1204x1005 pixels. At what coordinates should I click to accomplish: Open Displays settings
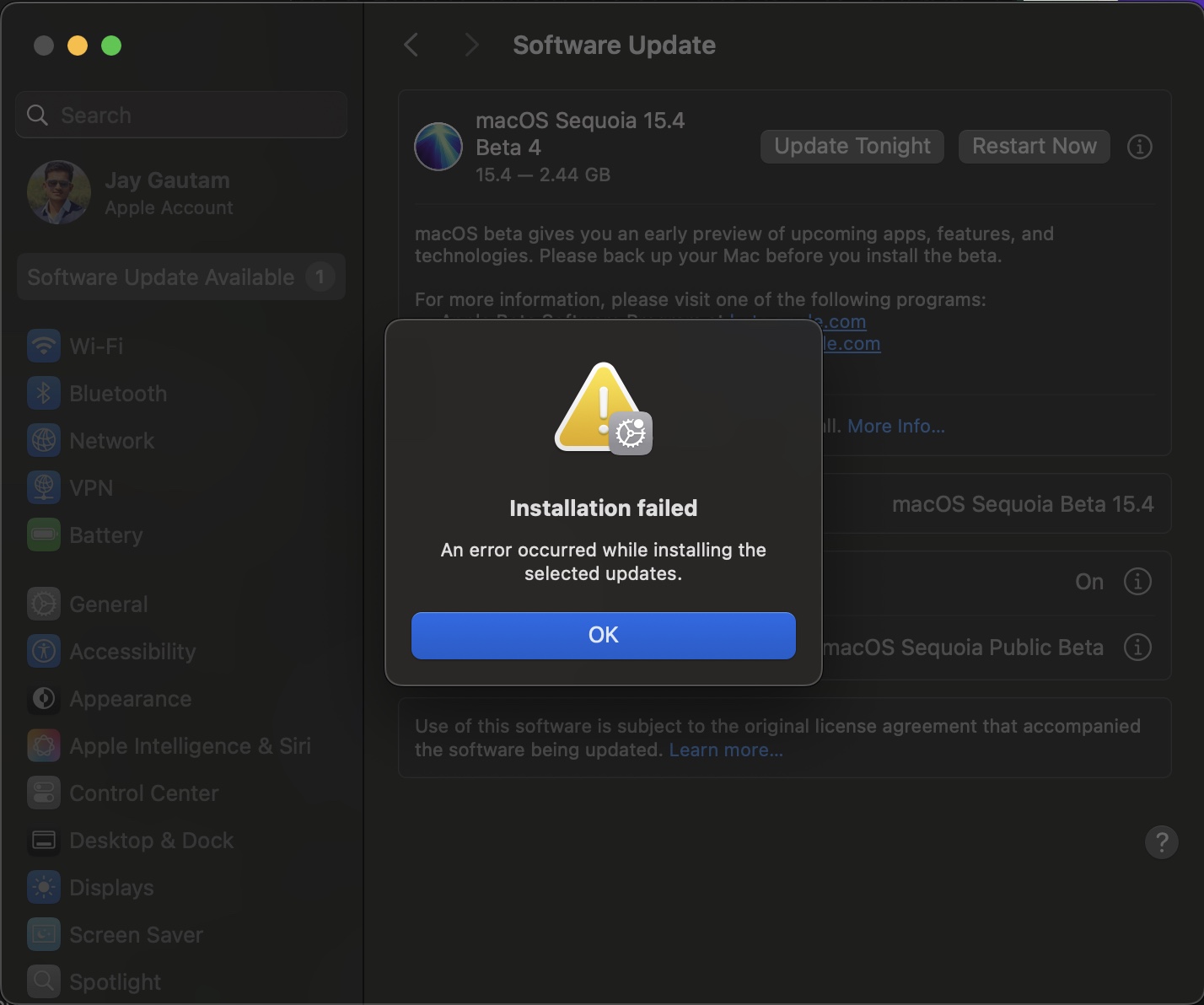181,887
